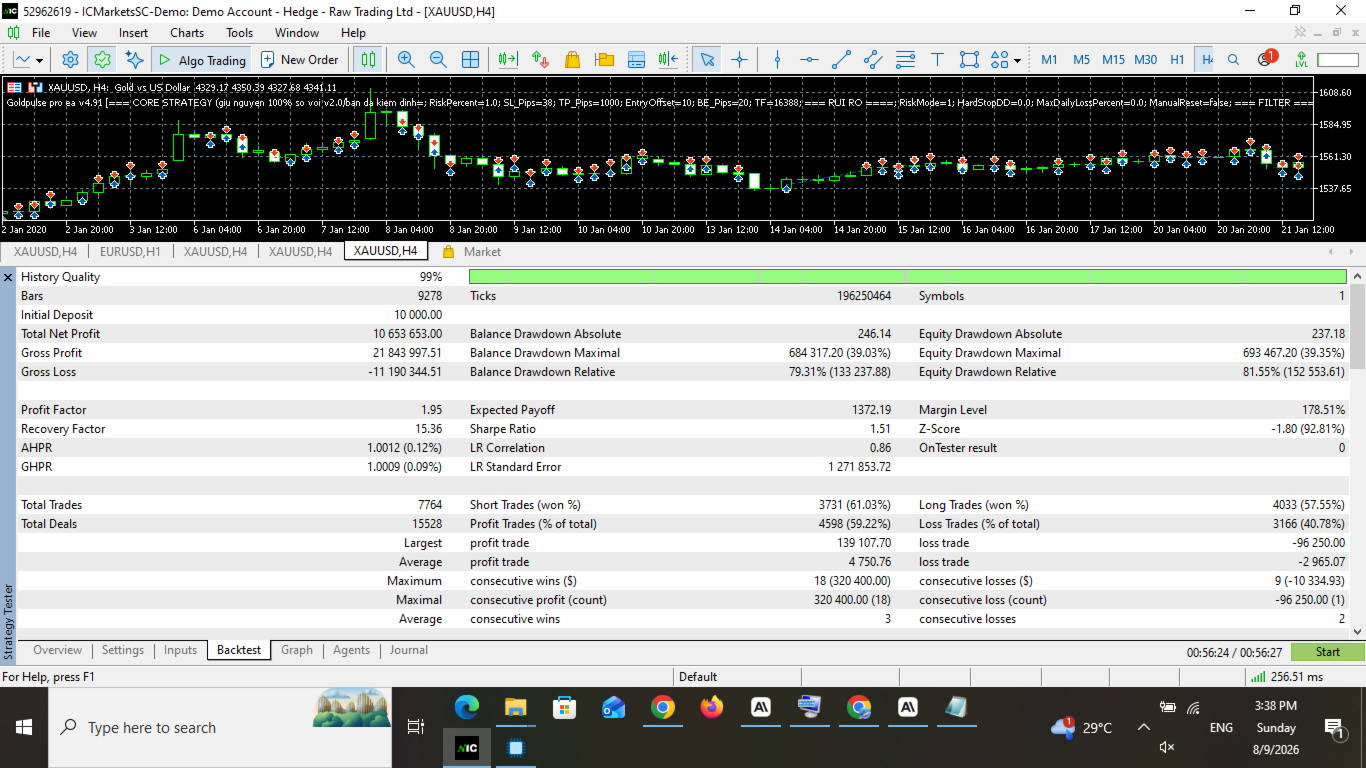This screenshot has width=1366, height=768.
Task: Open the Insert menu
Action: tap(133, 32)
